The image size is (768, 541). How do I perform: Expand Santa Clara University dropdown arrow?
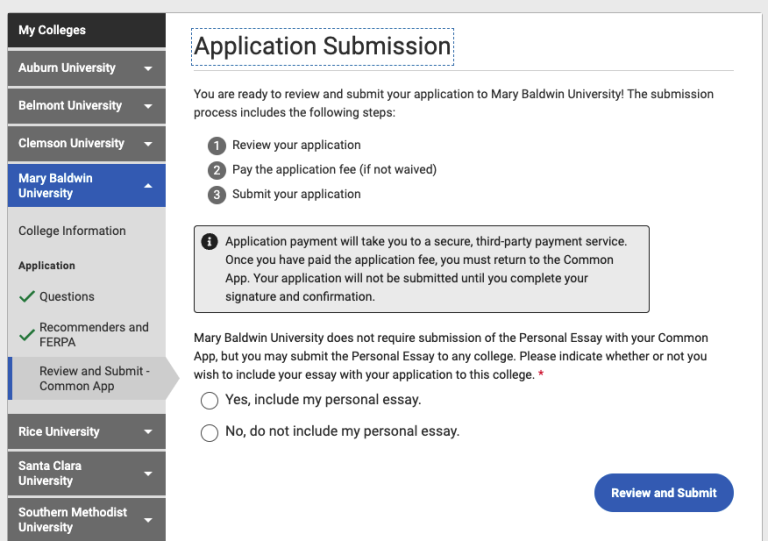point(148,474)
